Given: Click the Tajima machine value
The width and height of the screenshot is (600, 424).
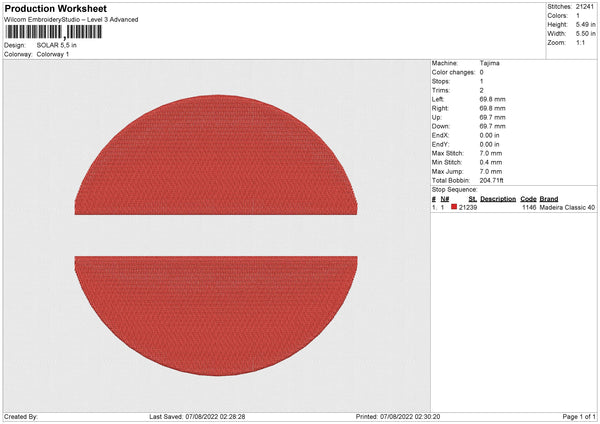Looking at the screenshot, I should click(490, 62).
